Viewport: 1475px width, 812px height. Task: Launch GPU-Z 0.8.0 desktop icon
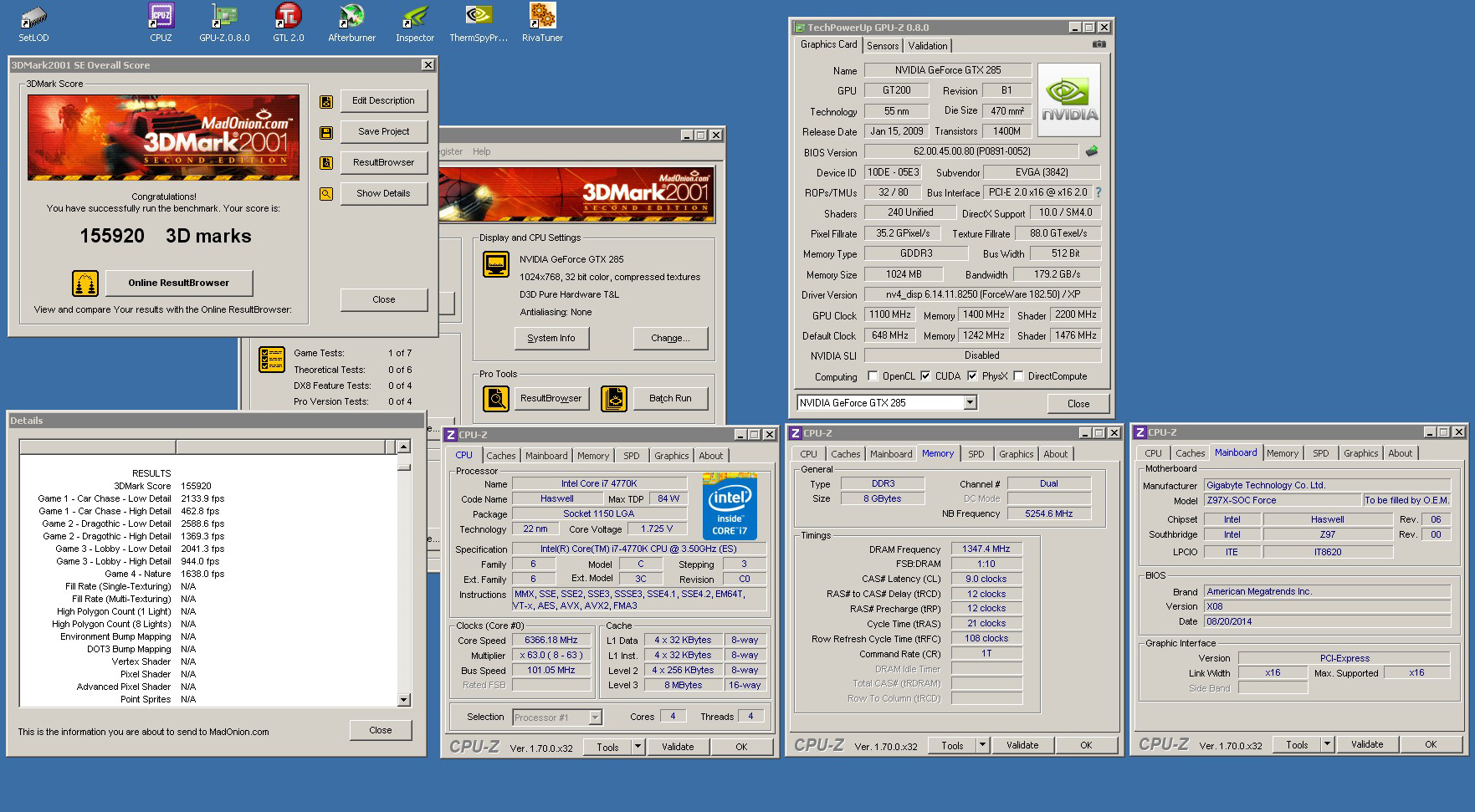point(224,22)
